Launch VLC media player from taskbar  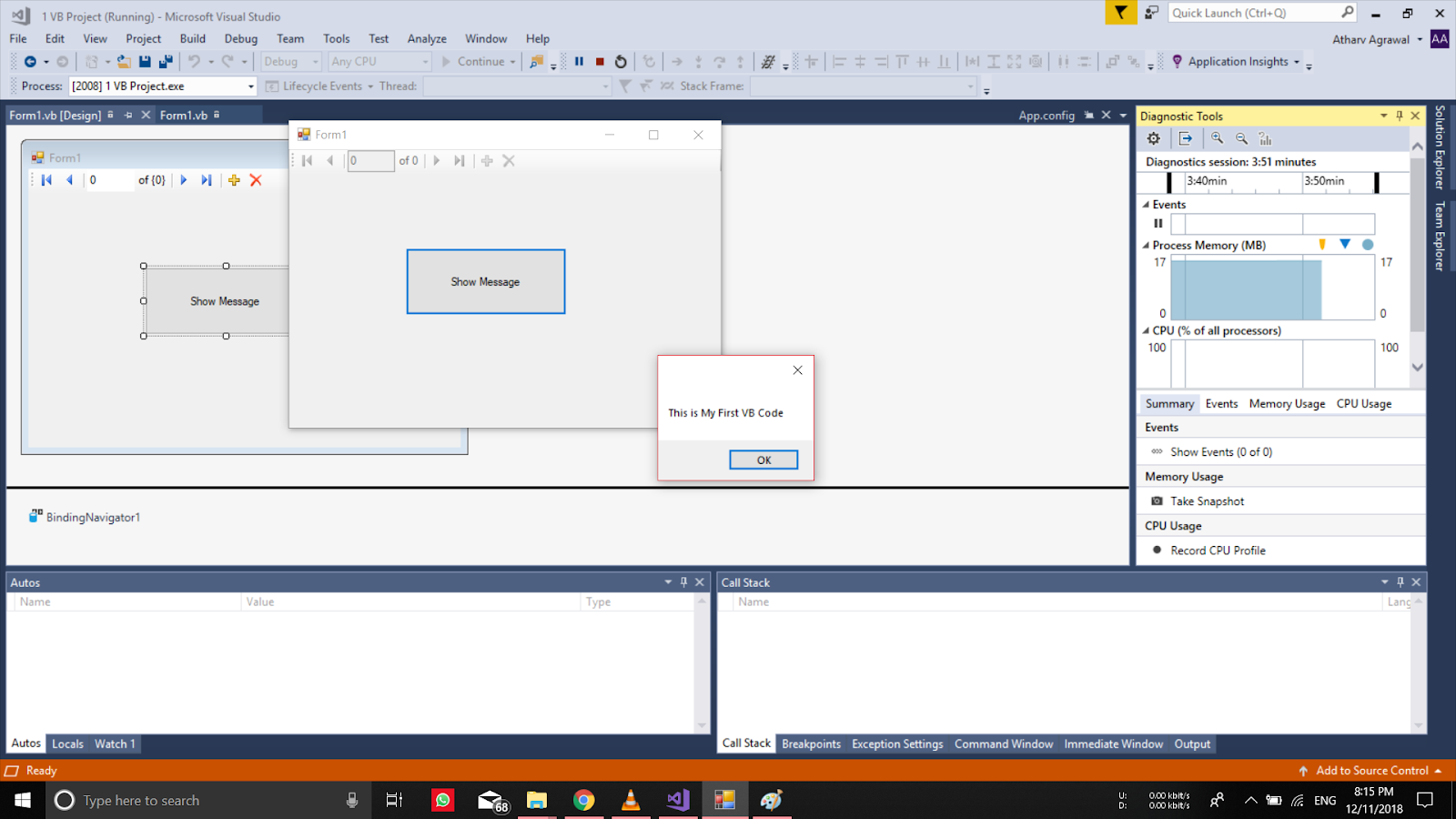630,800
